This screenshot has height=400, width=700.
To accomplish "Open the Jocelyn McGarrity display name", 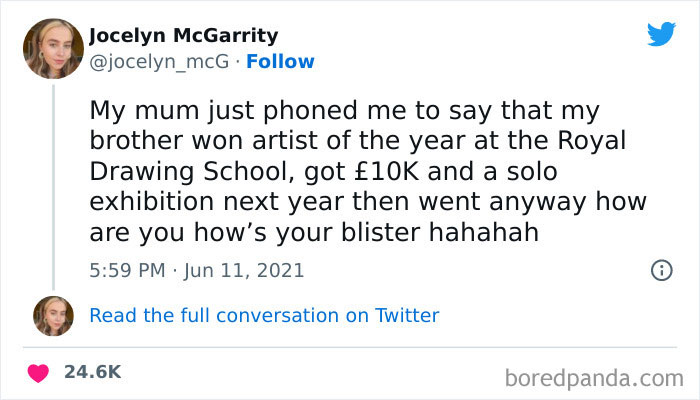I will pos(184,36).
